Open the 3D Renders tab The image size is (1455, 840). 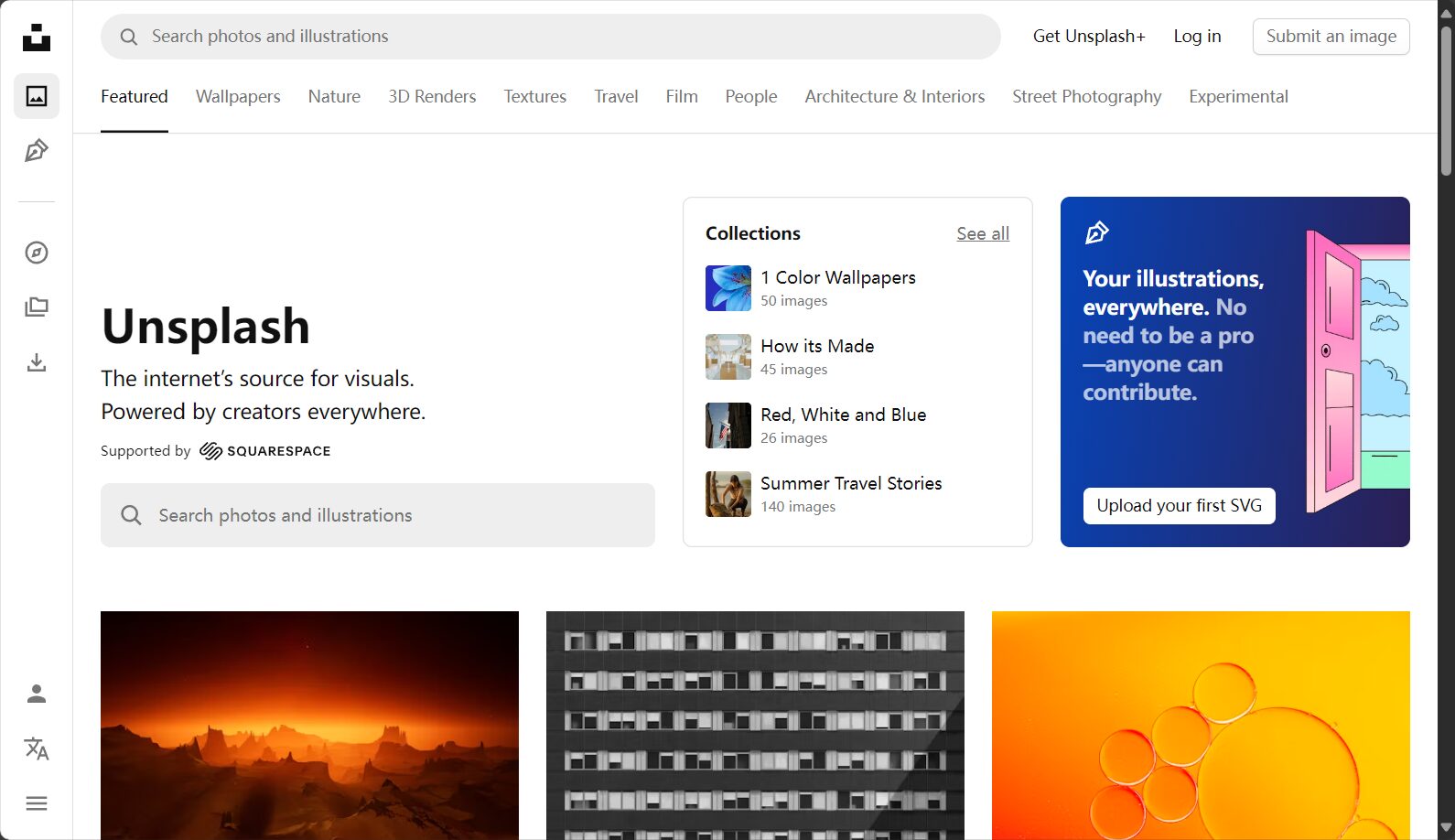click(432, 96)
